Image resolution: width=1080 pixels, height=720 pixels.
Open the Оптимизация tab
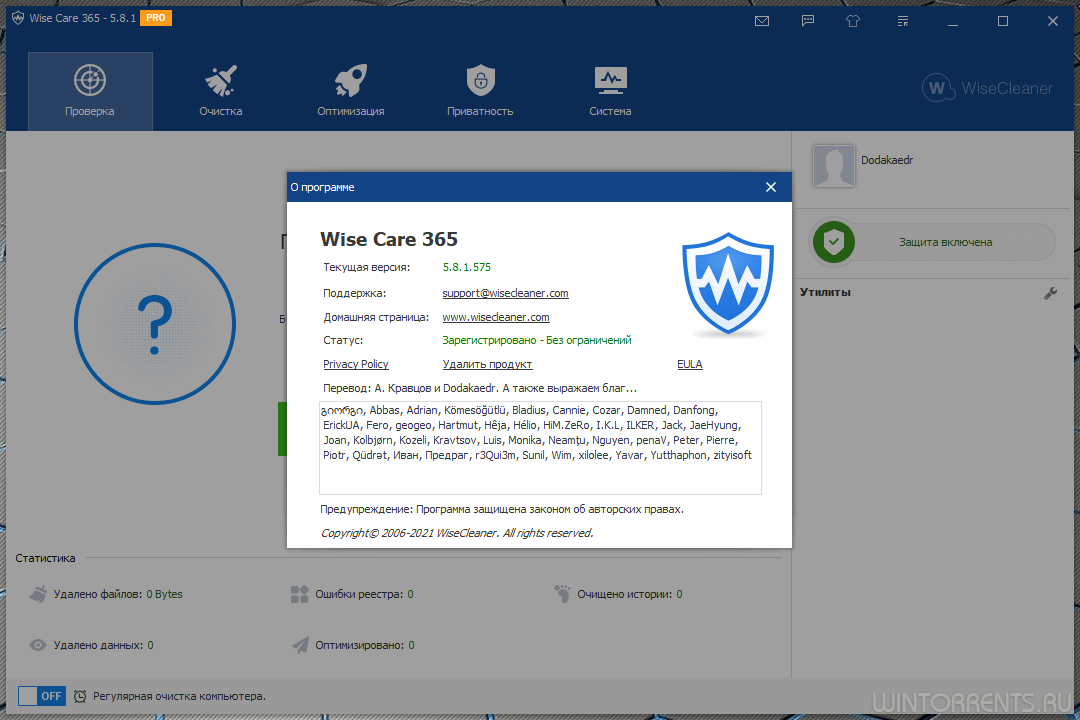pos(351,91)
